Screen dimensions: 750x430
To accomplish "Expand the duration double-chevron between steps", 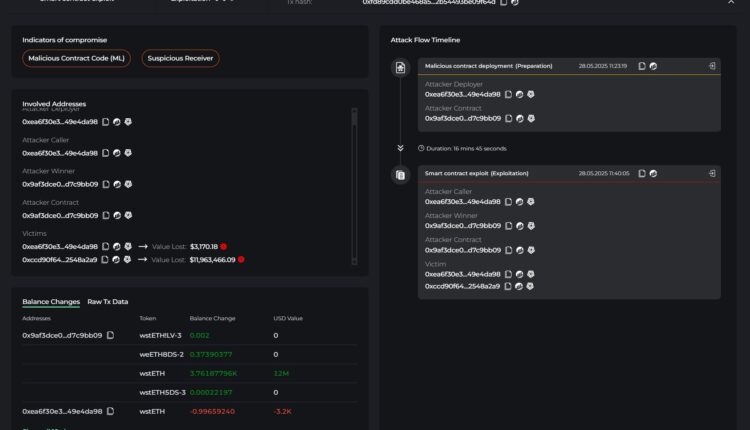I will pyautogui.click(x=400, y=147).
